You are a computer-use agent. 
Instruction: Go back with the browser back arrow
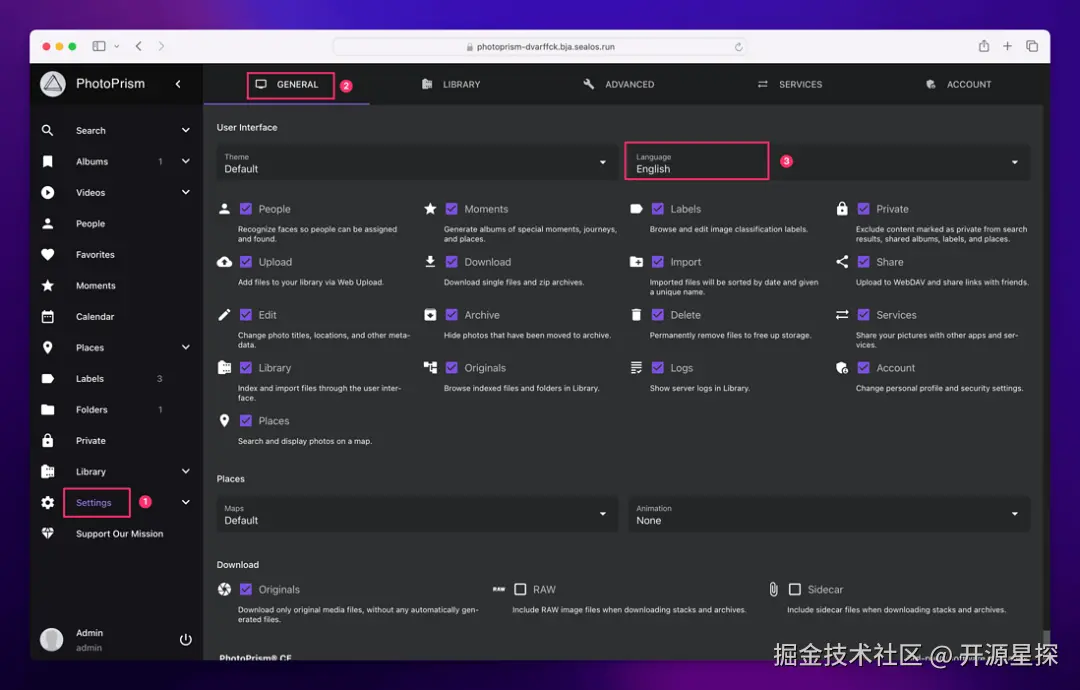click(x=138, y=46)
